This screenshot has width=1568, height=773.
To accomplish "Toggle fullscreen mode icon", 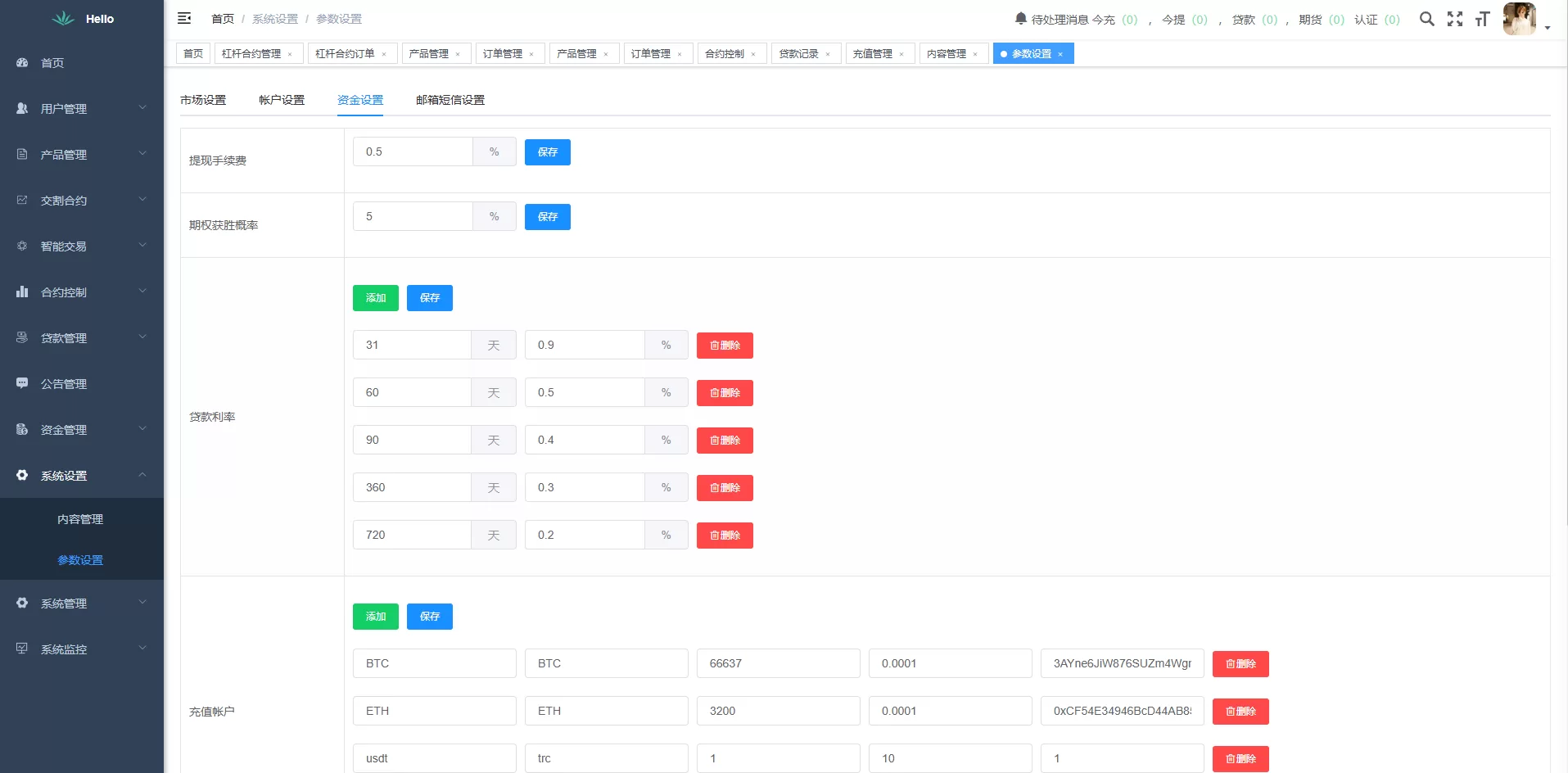I will (x=1455, y=19).
